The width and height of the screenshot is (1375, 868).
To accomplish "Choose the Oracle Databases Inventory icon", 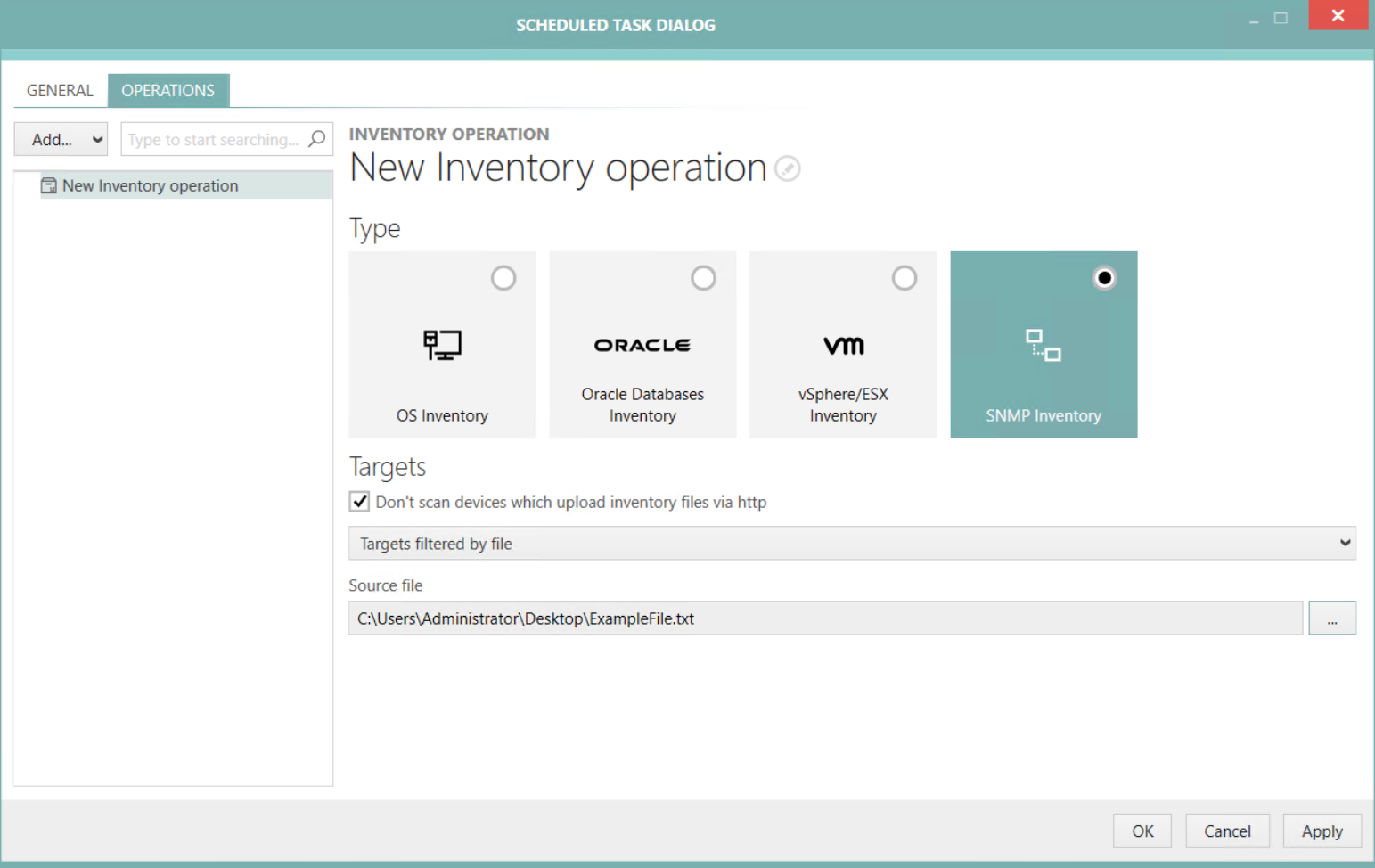I will [x=642, y=345].
